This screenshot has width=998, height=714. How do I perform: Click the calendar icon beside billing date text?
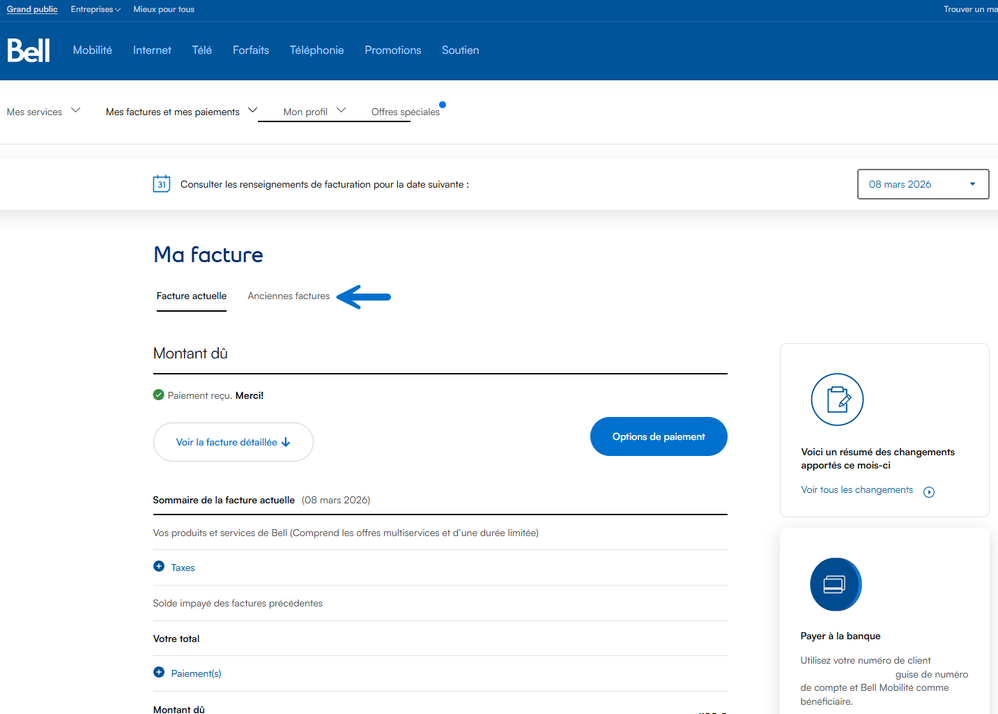coord(161,184)
